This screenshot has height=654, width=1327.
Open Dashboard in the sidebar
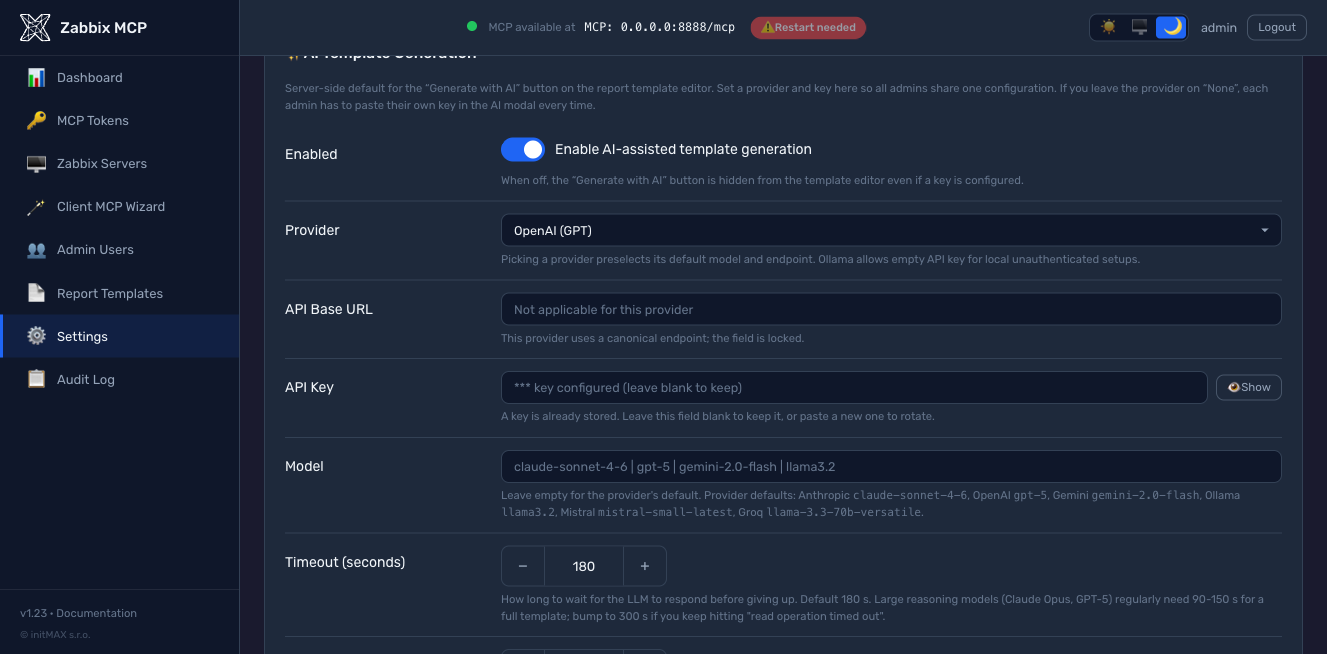coord(120,77)
